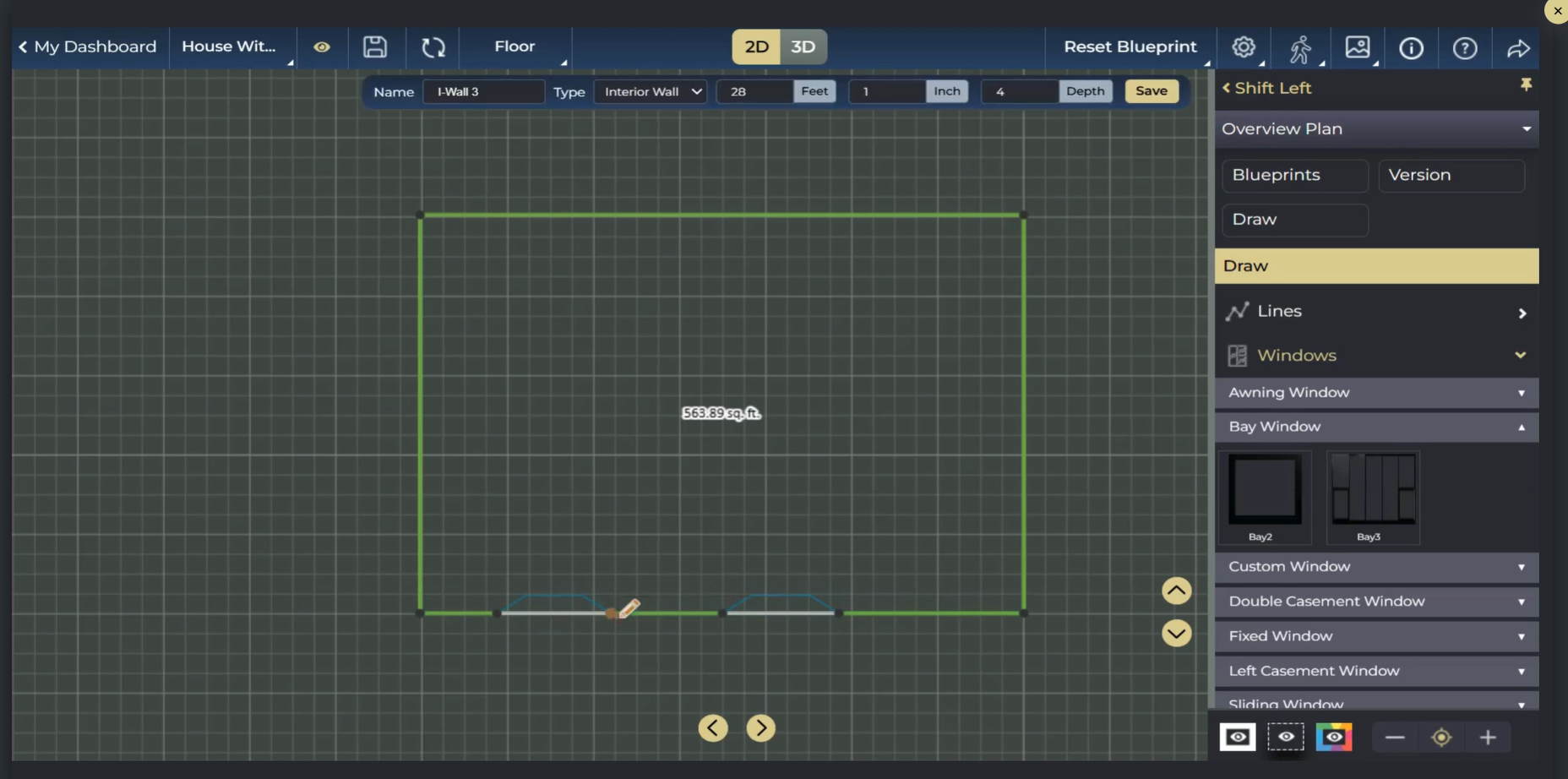This screenshot has width=1568, height=779.
Task: Select the Feet unit toggle
Action: point(814,91)
